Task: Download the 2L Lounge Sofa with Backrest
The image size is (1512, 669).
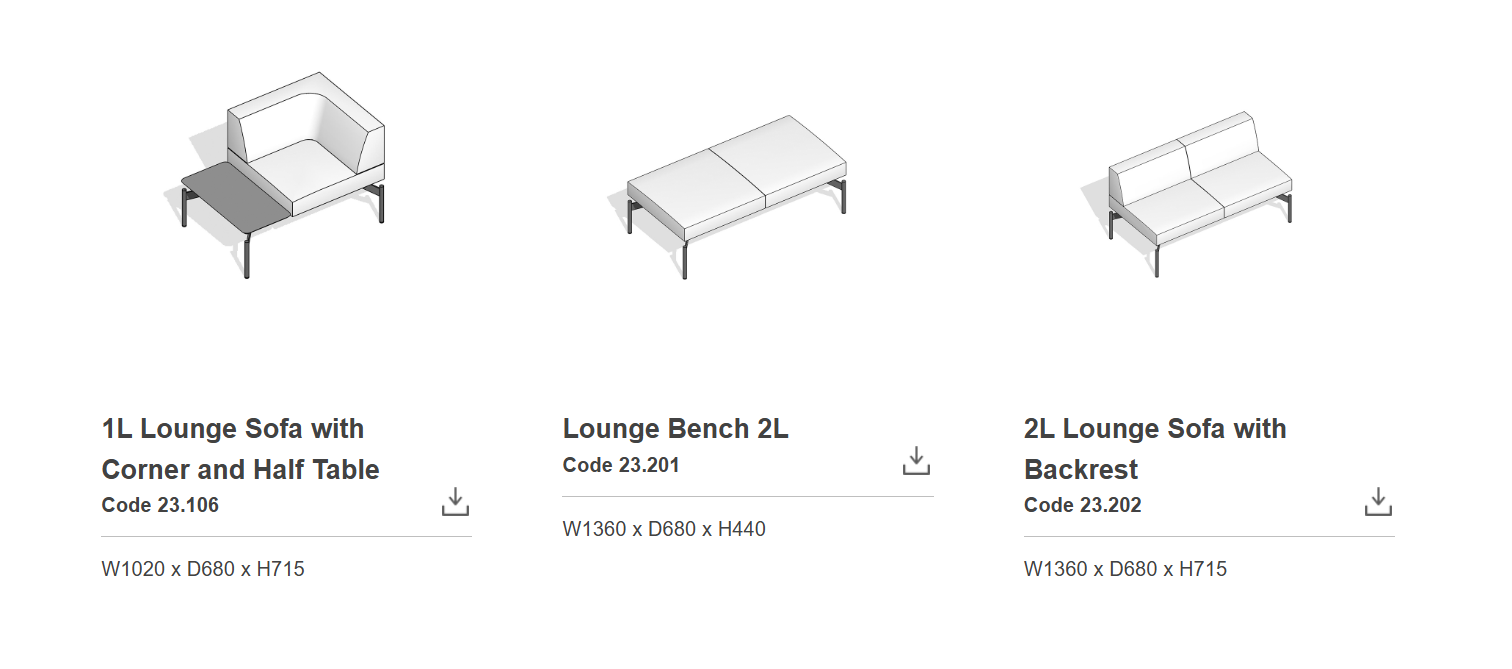Action: (1378, 502)
